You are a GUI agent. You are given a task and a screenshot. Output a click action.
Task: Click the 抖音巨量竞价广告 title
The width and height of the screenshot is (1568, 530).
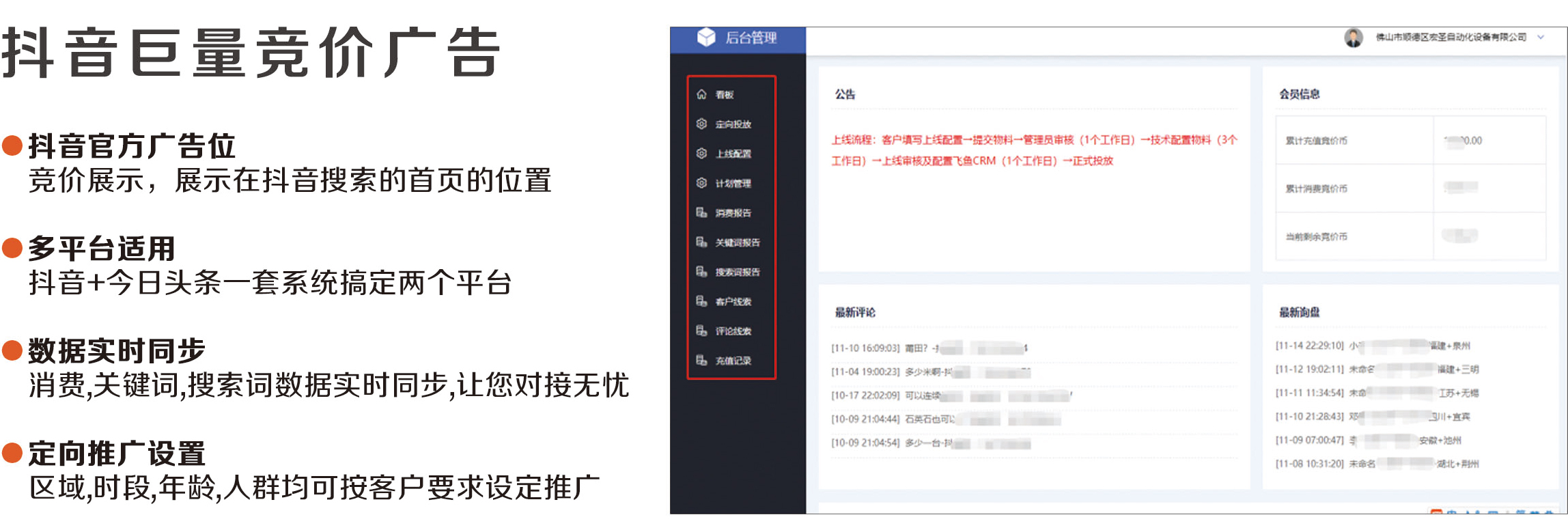[251, 53]
